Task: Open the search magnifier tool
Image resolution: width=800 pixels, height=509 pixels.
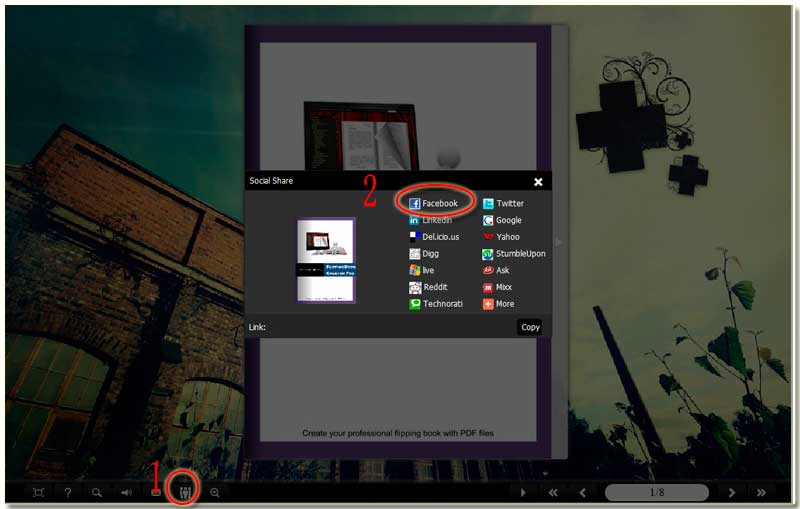Action: [x=96, y=492]
